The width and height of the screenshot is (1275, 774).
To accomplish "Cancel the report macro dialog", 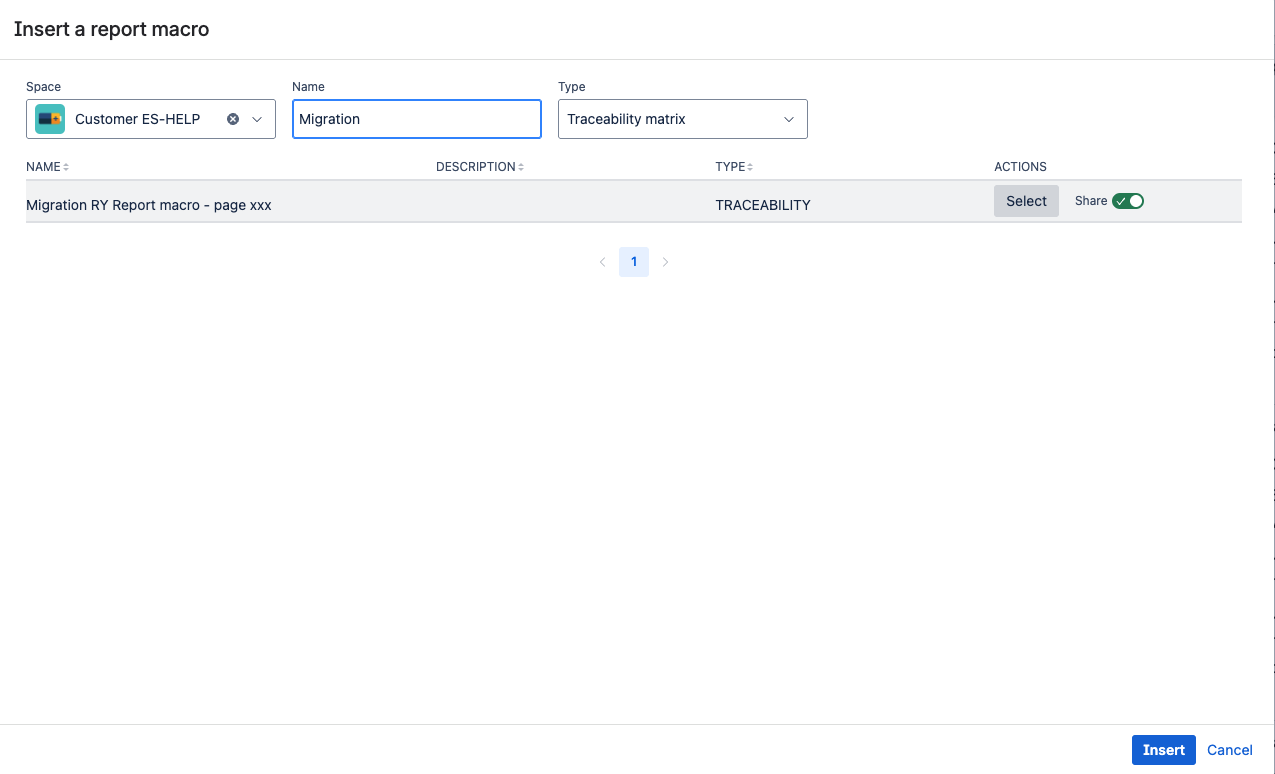I will pyautogui.click(x=1229, y=750).
